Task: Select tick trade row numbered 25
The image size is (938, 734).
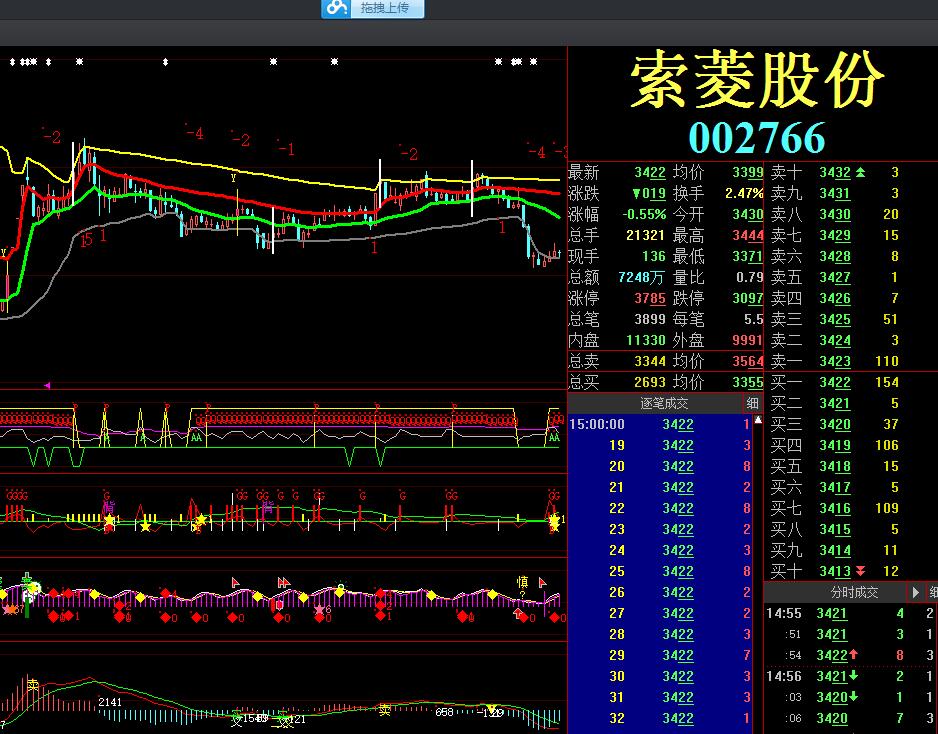Action: 660,571
